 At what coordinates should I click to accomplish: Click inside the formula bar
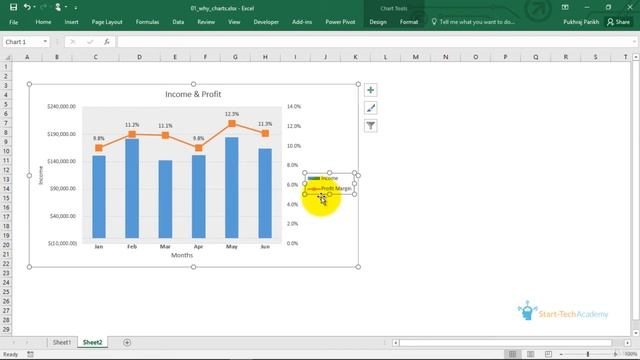click(373, 42)
